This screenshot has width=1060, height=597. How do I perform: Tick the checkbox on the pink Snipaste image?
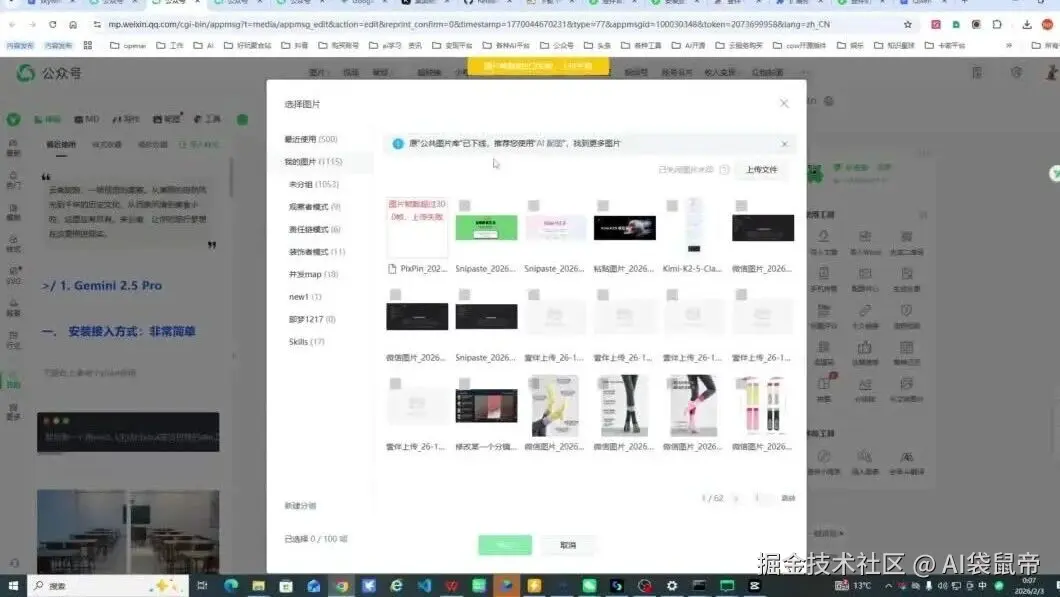tap(534, 206)
